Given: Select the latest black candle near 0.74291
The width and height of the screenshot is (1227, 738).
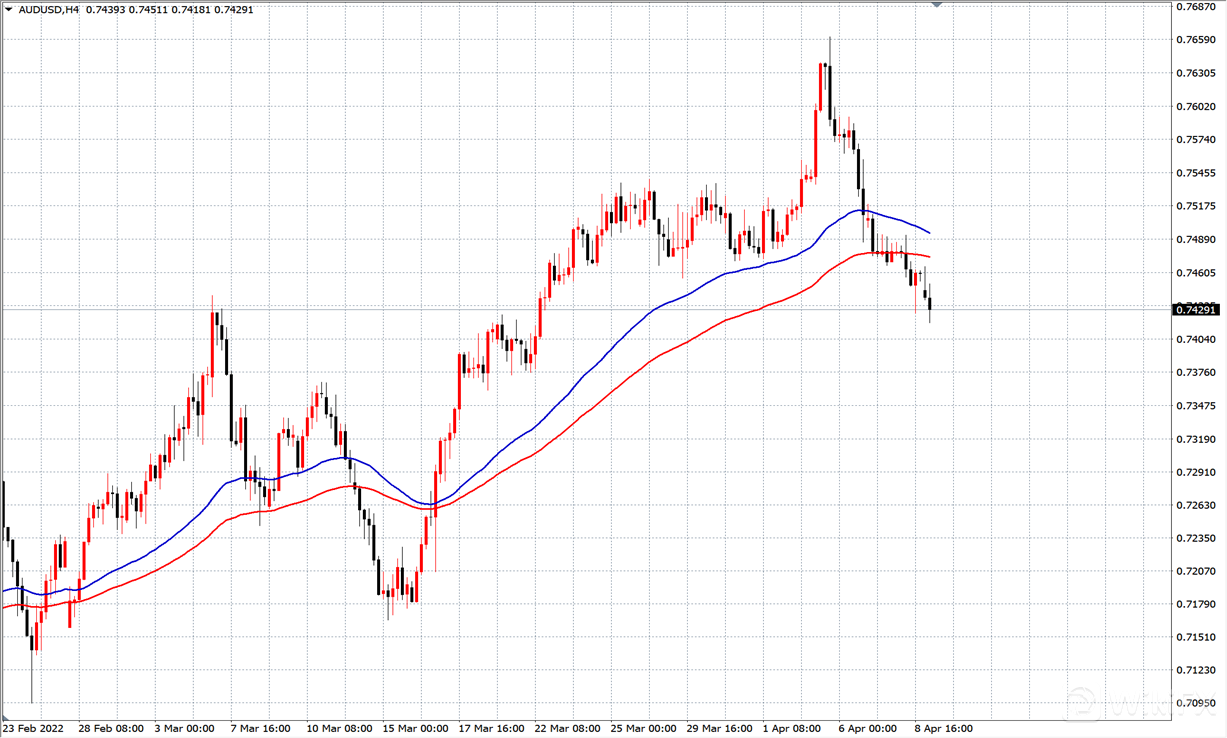Looking at the screenshot, I should coord(930,303).
